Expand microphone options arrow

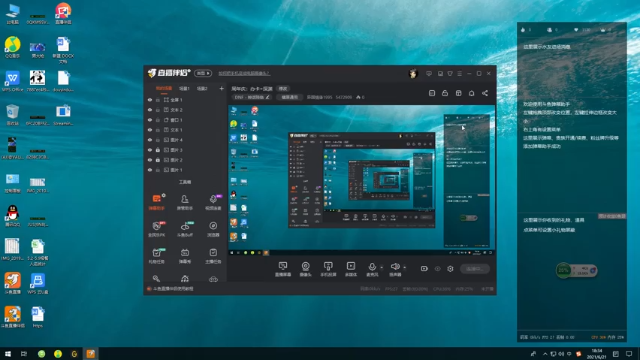pos(382,268)
